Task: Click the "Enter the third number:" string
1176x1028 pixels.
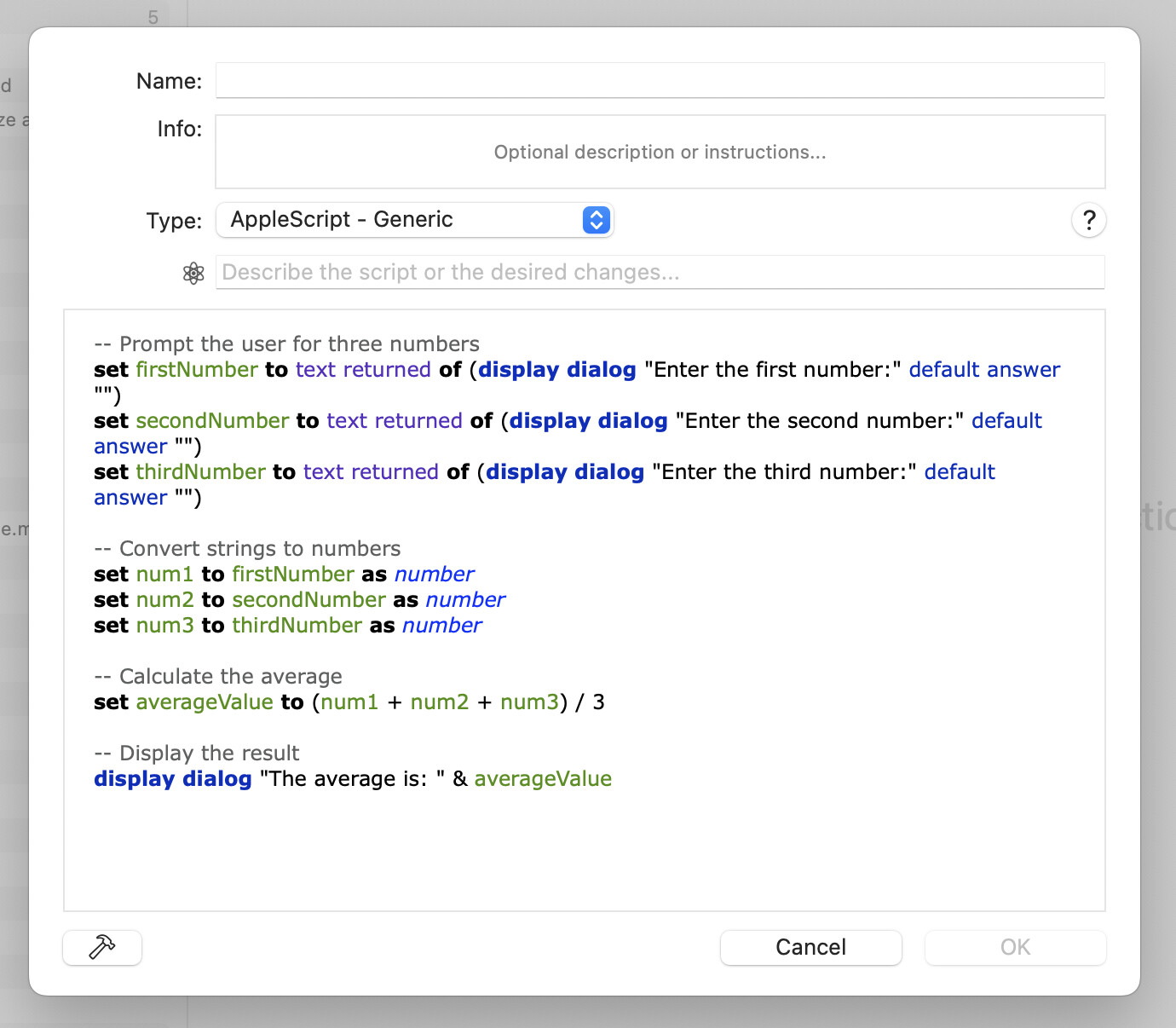Action: [783, 472]
